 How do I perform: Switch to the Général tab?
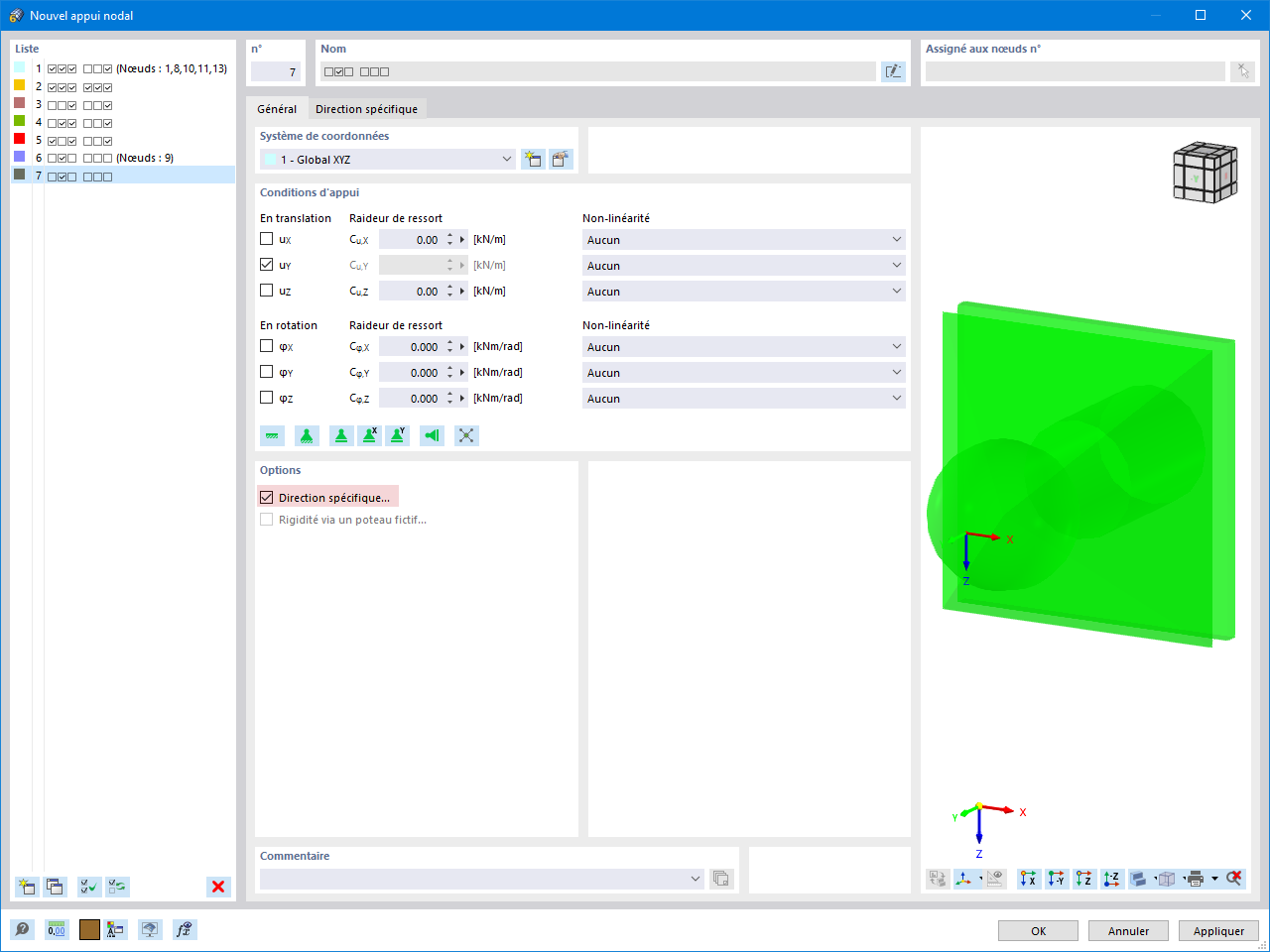point(277,109)
